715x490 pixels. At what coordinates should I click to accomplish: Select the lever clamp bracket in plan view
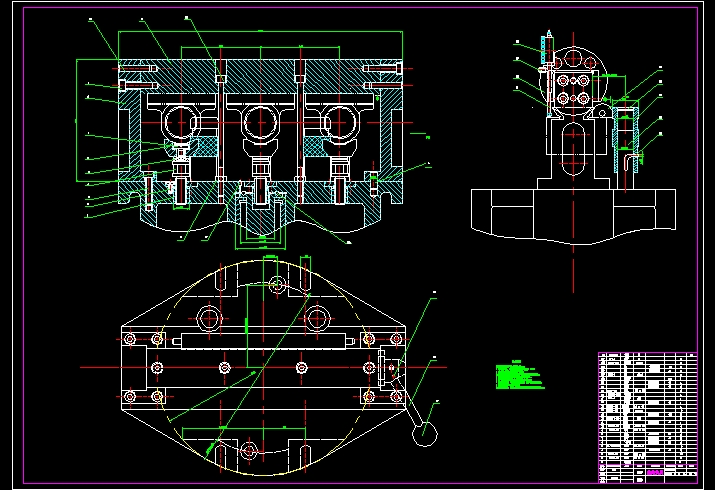[x=391, y=367]
